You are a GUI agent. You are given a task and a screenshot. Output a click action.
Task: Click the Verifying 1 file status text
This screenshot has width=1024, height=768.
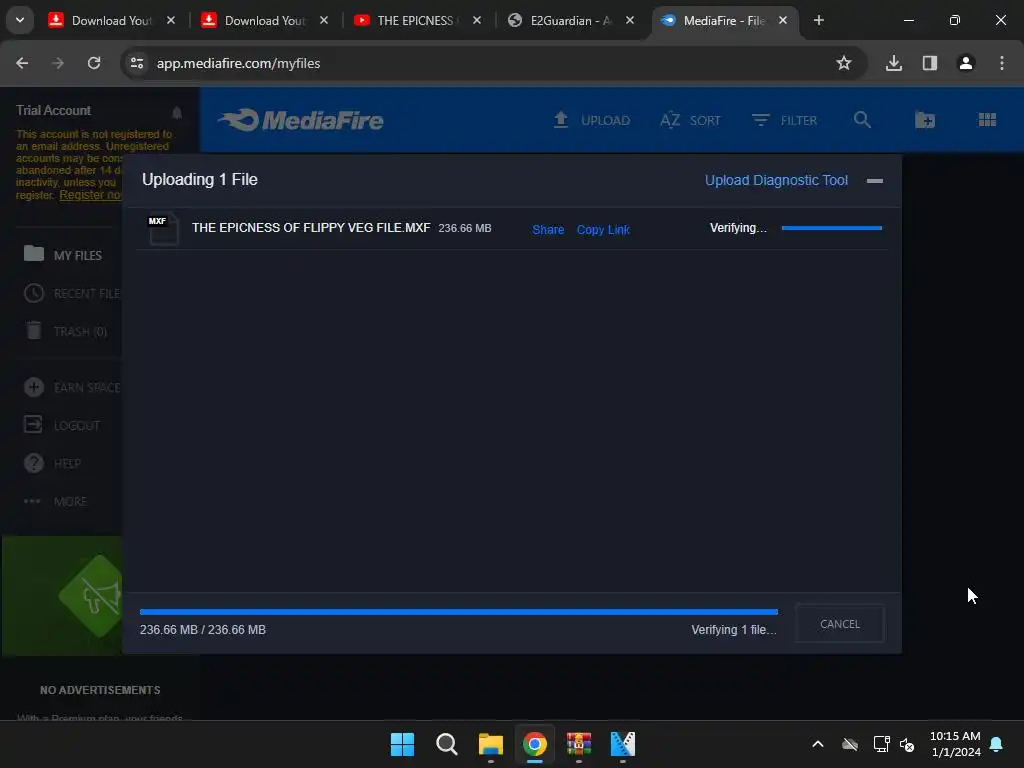click(733, 630)
